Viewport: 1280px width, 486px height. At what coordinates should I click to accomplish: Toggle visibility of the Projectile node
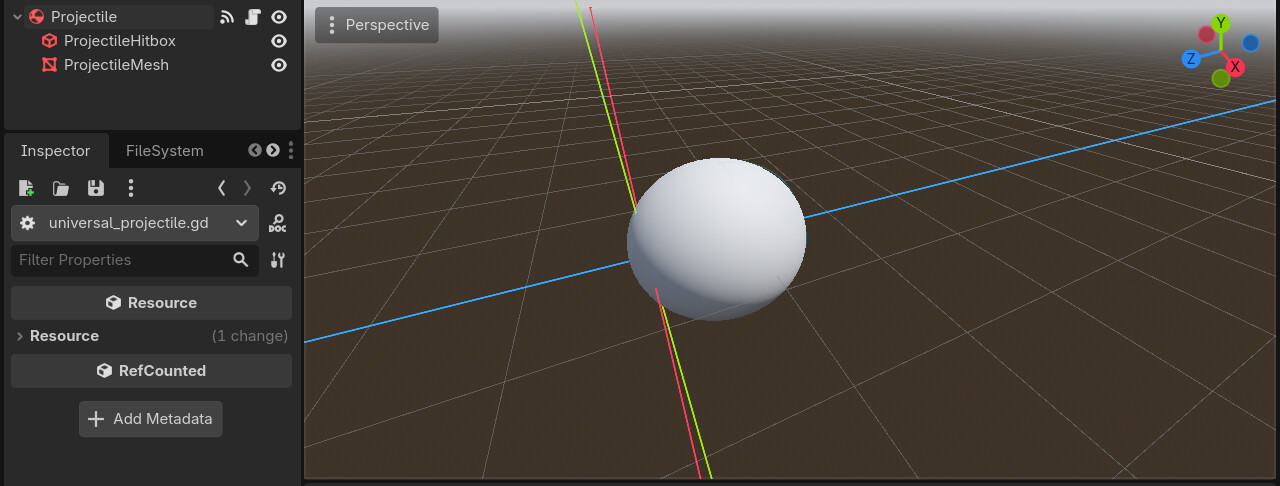tap(279, 17)
